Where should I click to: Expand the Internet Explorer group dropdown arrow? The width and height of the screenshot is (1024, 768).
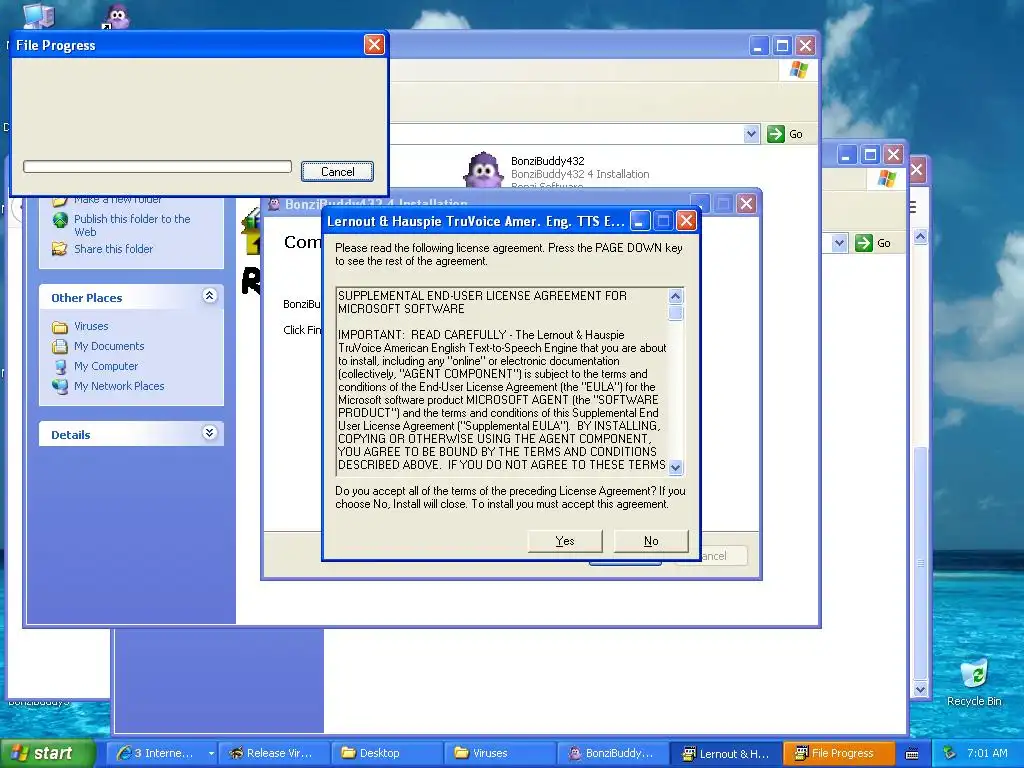pyautogui.click(x=211, y=753)
